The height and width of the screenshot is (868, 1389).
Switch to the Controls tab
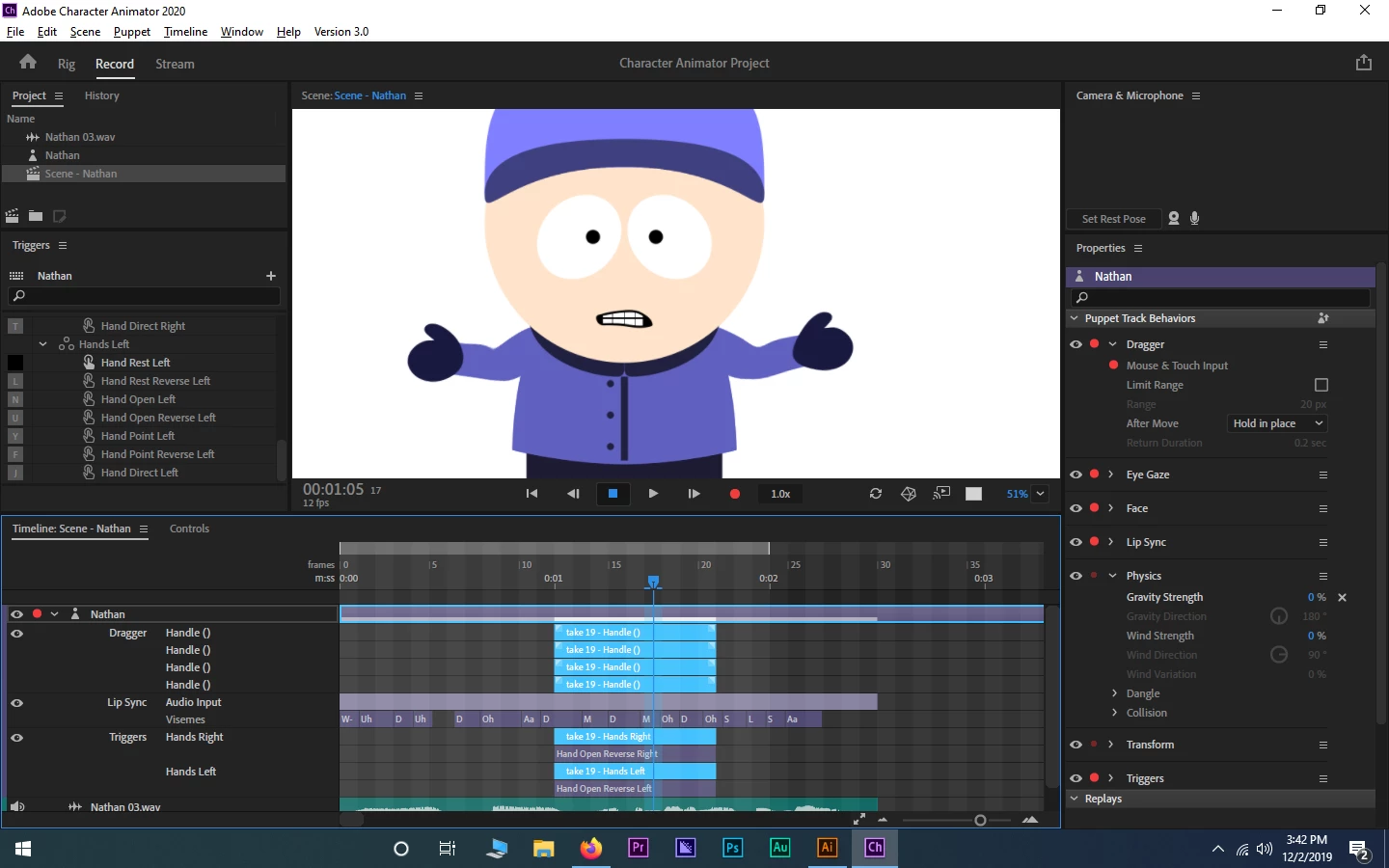[x=189, y=529]
